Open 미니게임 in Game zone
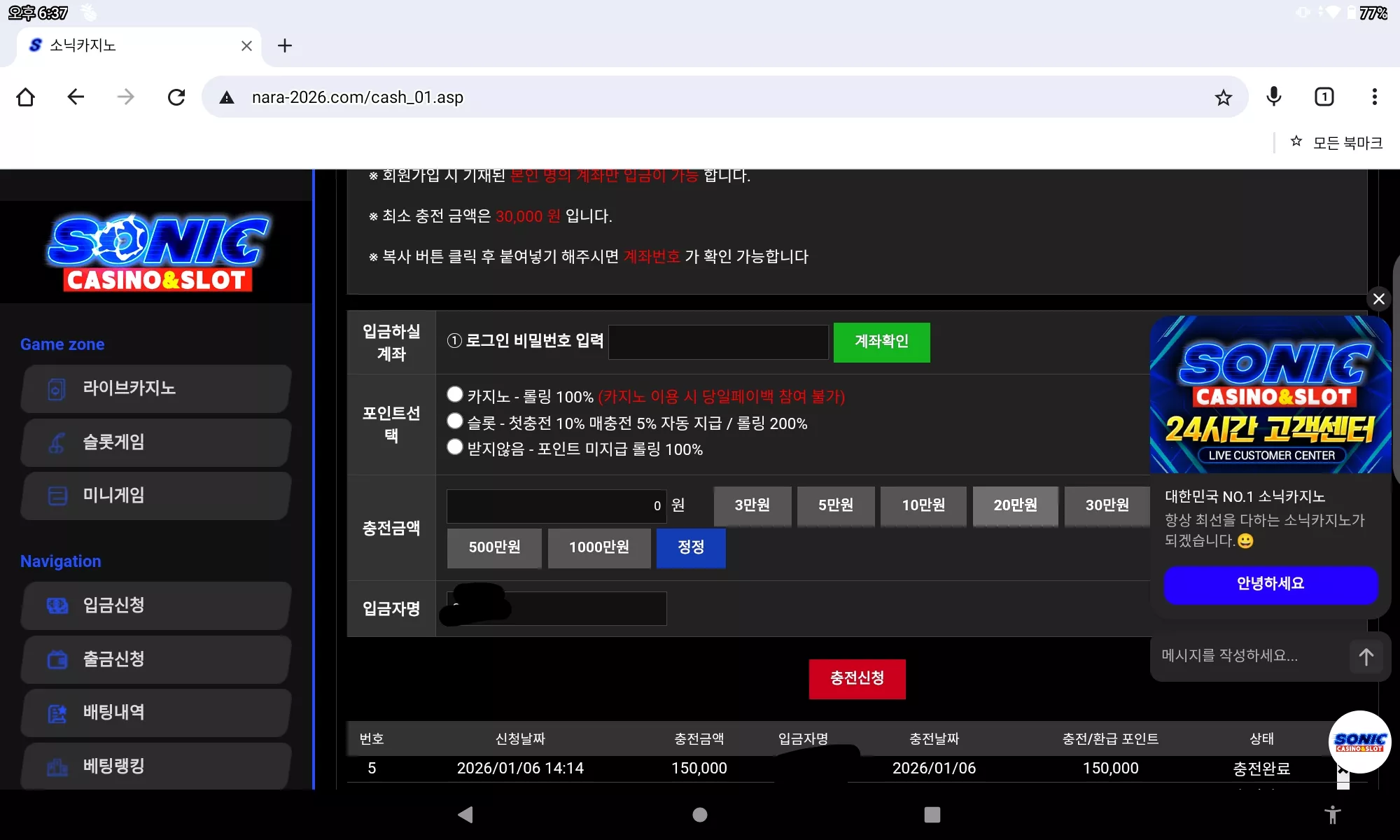The height and width of the screenshot is (840, 1400). pyautogui.click(x=156, y=496)
